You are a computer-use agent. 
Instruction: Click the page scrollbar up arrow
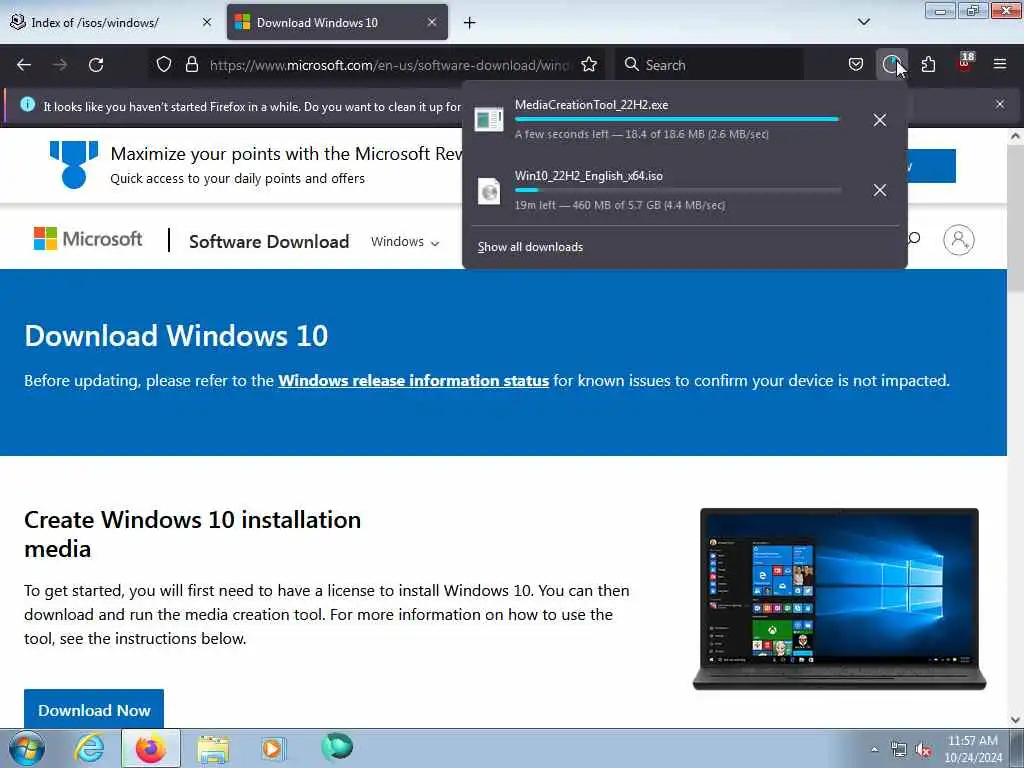click(1016, 136)
